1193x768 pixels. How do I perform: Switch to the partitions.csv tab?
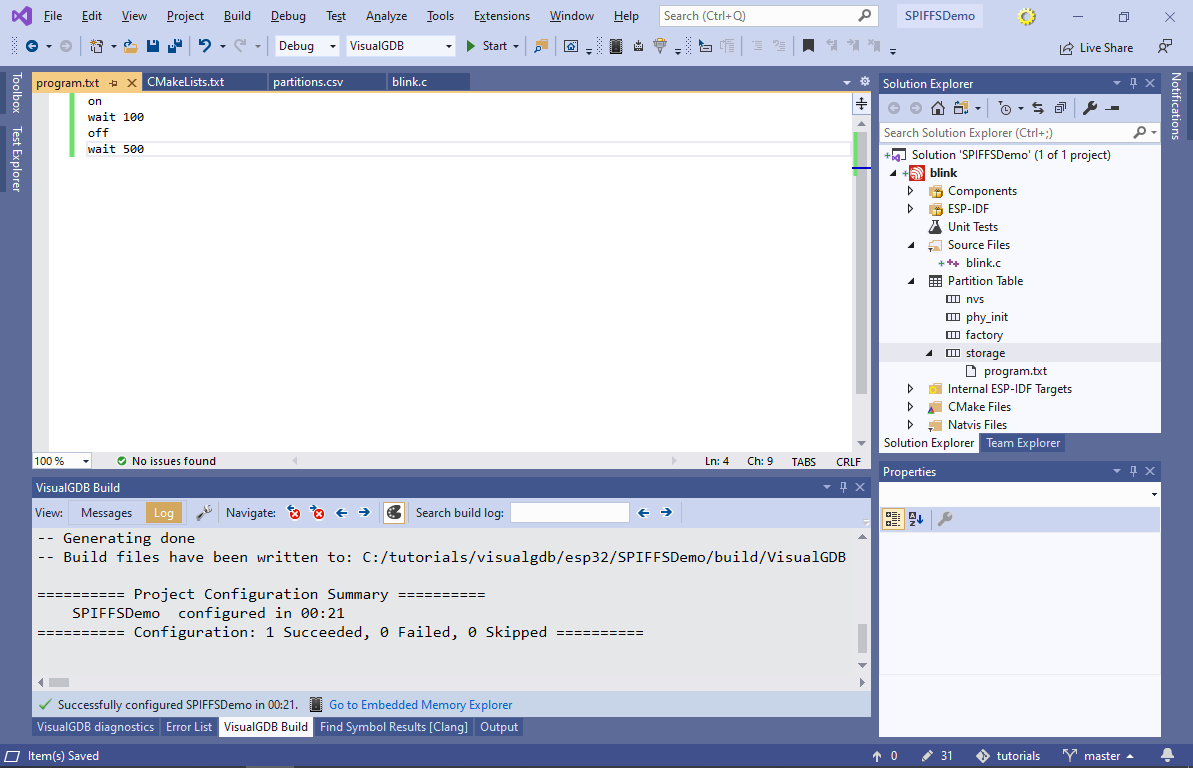pos(308,82)
